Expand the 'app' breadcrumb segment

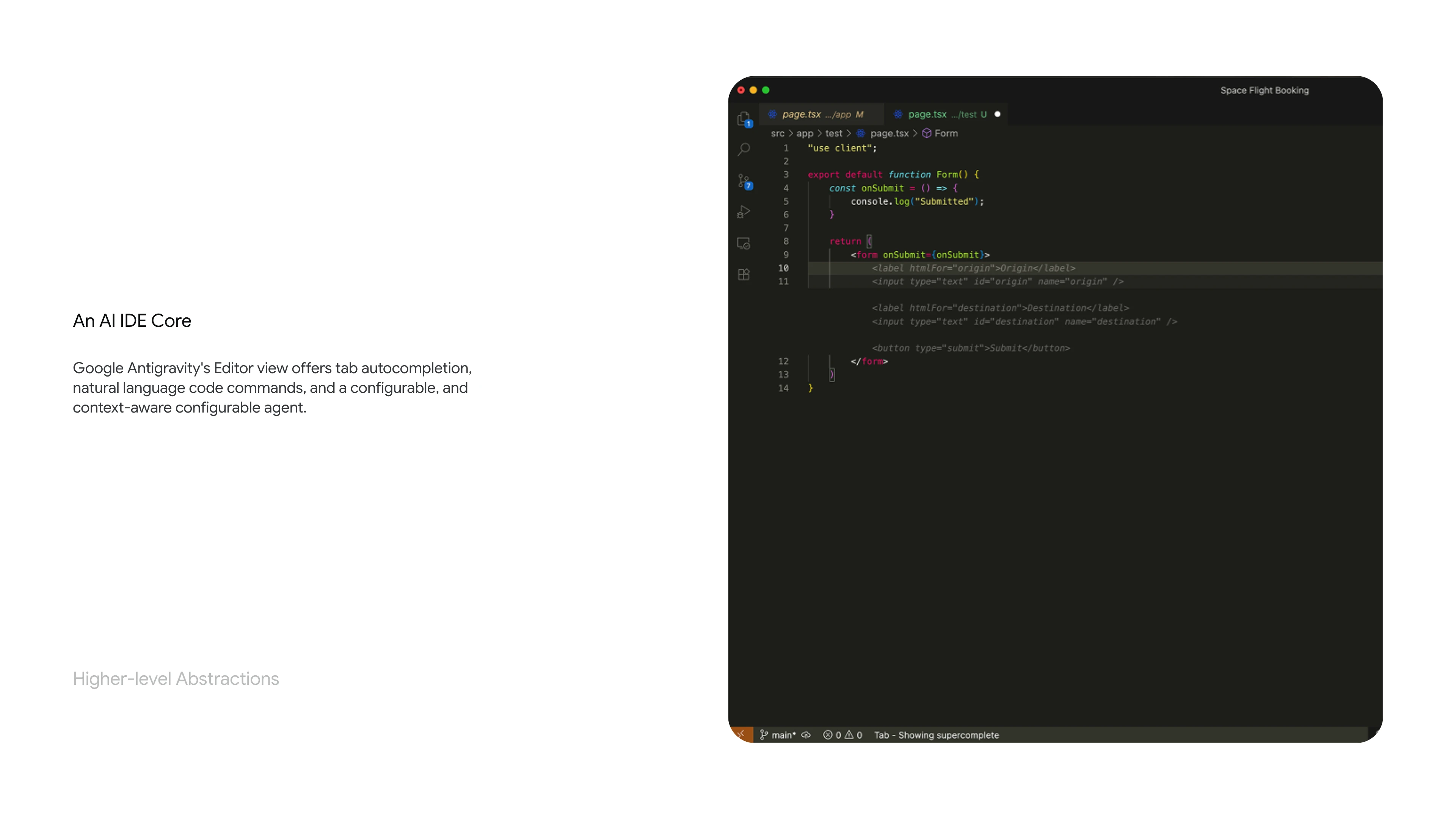(804, 133)
